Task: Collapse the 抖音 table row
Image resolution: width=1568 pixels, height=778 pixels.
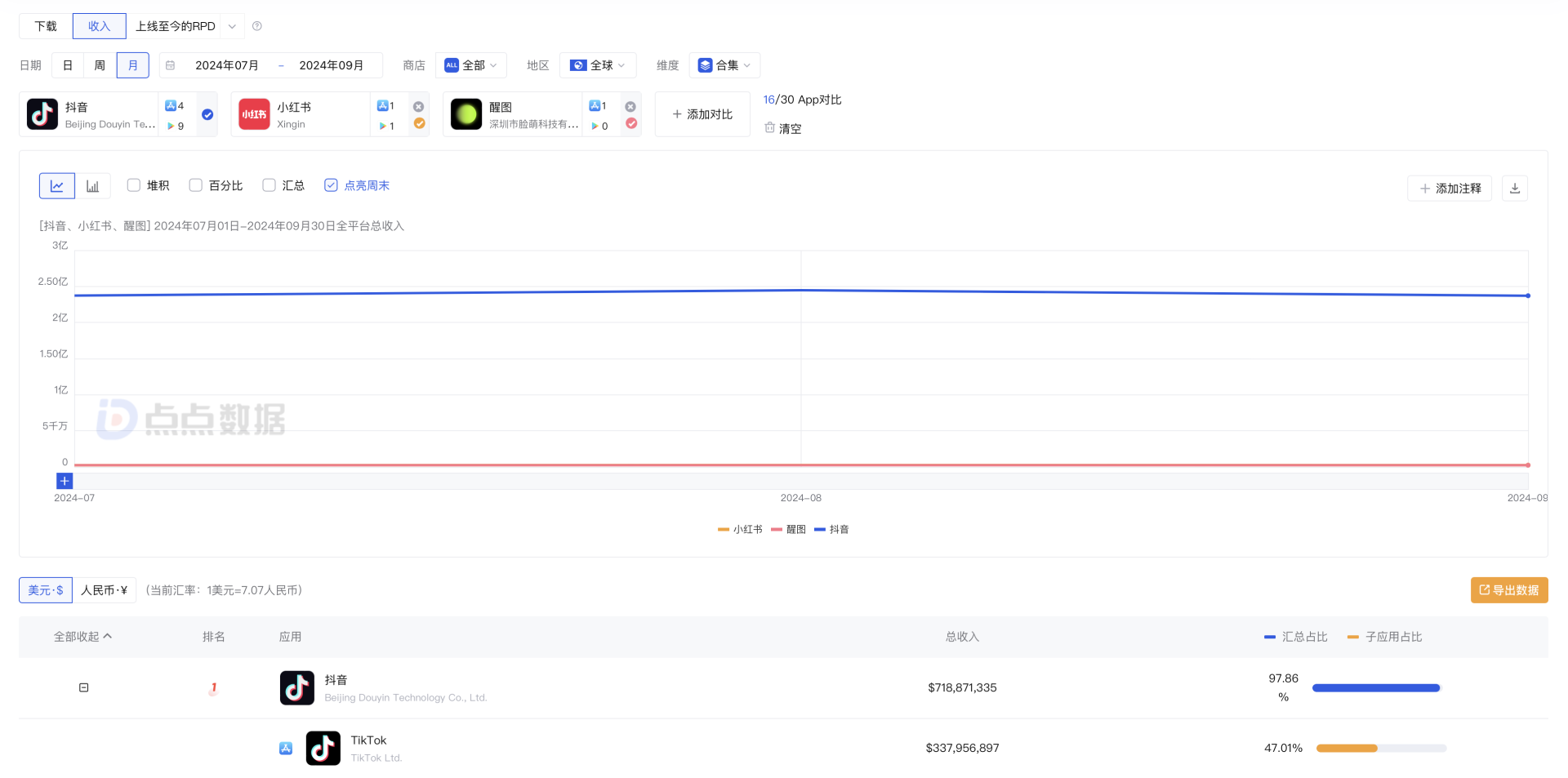Action: [83, 687]
